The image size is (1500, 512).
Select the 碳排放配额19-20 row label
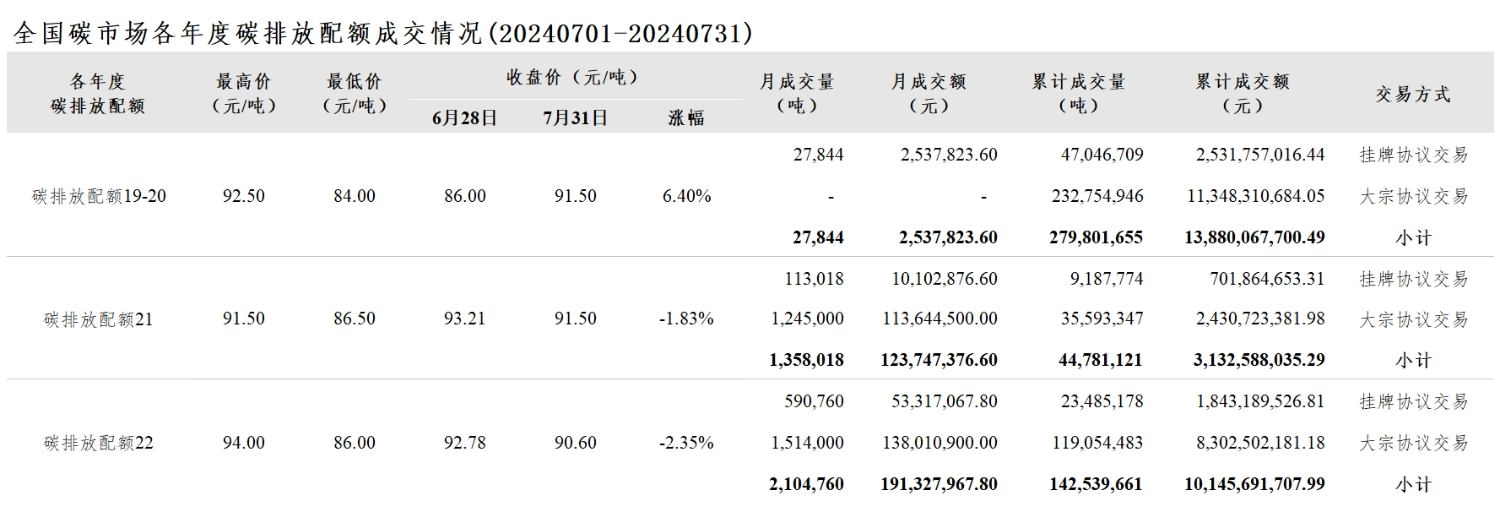tap(99, 196)
